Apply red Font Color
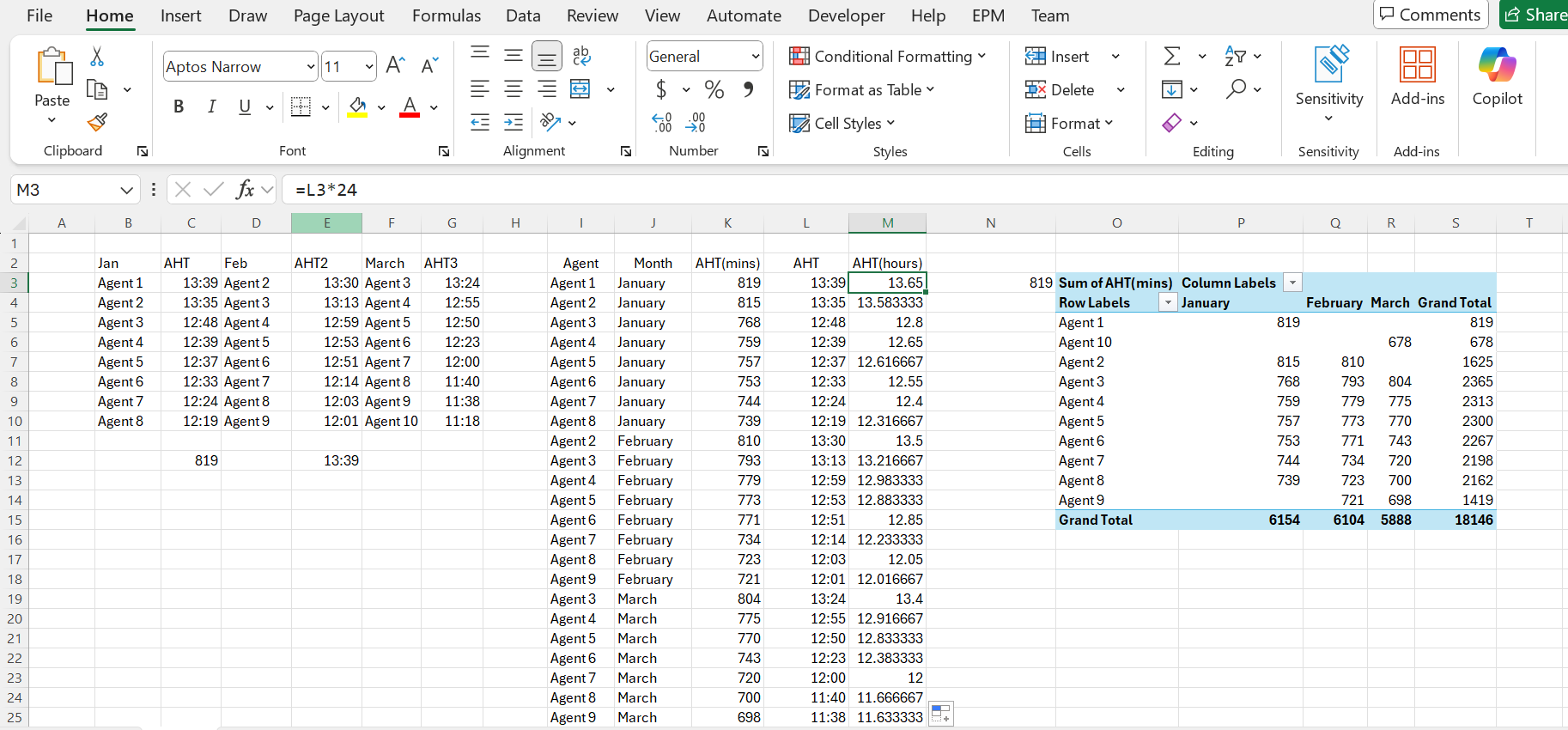The height and width of the screenshot is (730, 1568). coord(410,106)
